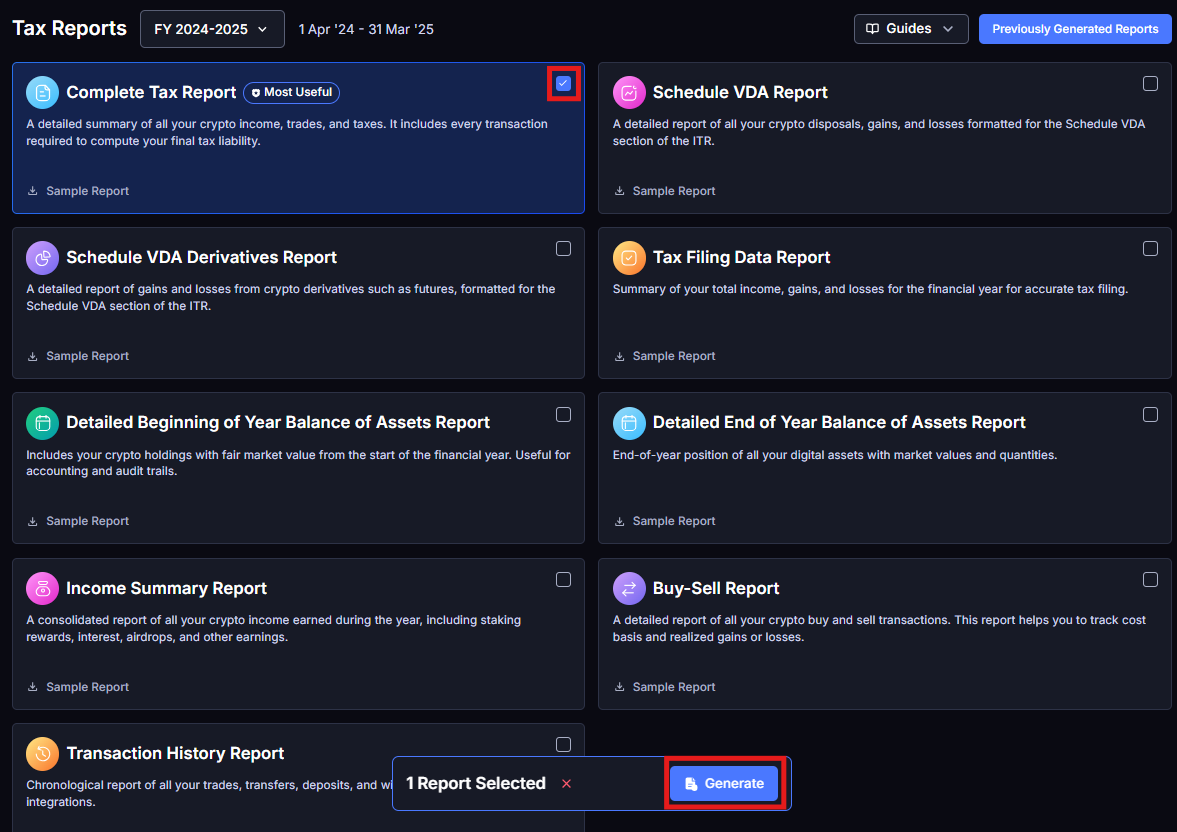Download Sample Report for Schedule VDA Derivatives
Screen dimensions: 1177x832
tap(78, 356)
